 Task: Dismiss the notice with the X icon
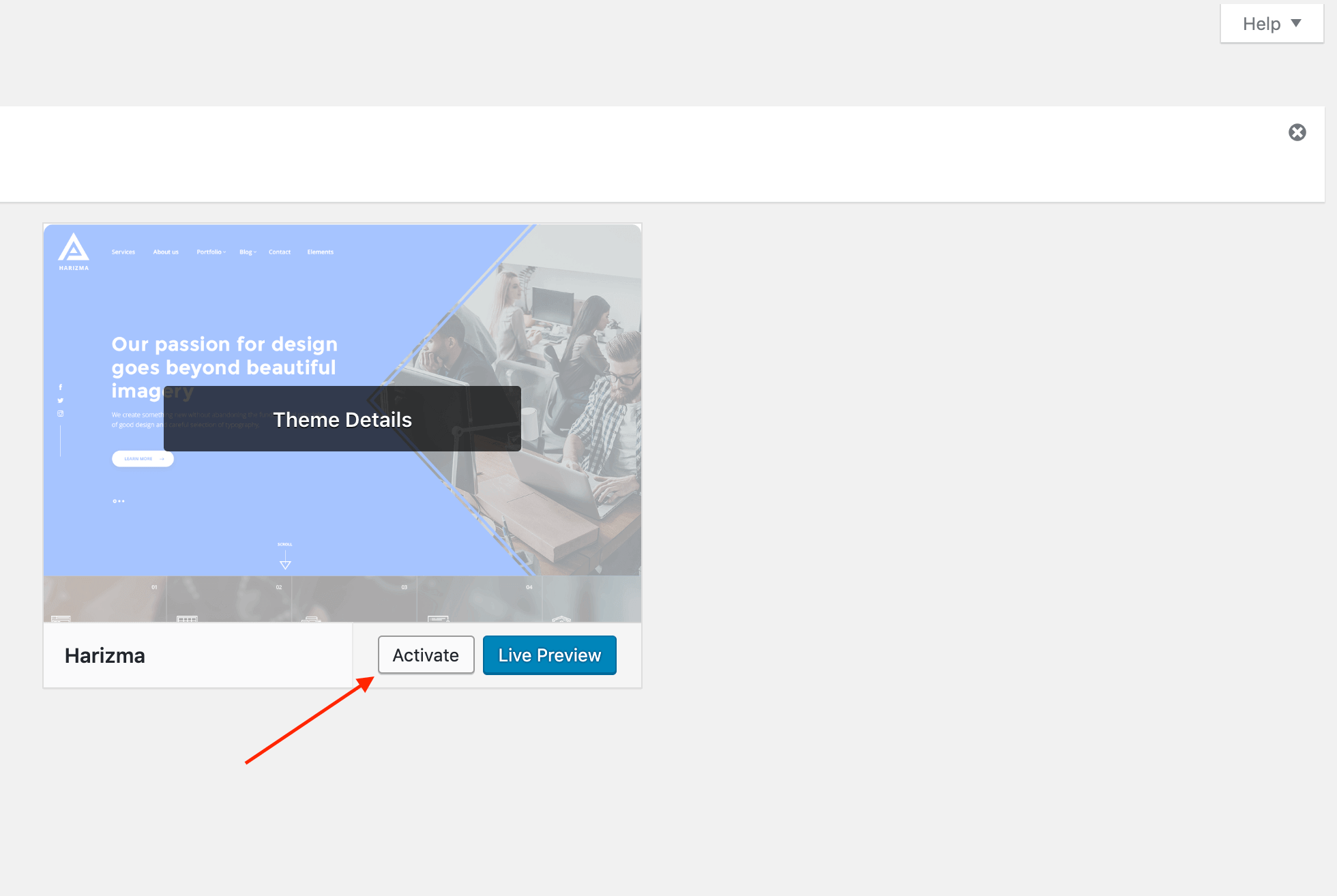[x=1297, y=132]
